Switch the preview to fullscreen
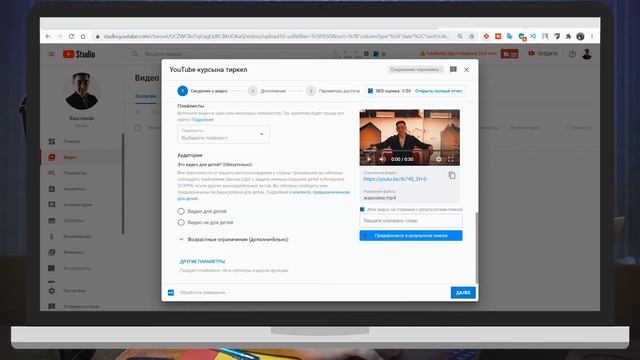640x360 pixels. click(451, 159)
